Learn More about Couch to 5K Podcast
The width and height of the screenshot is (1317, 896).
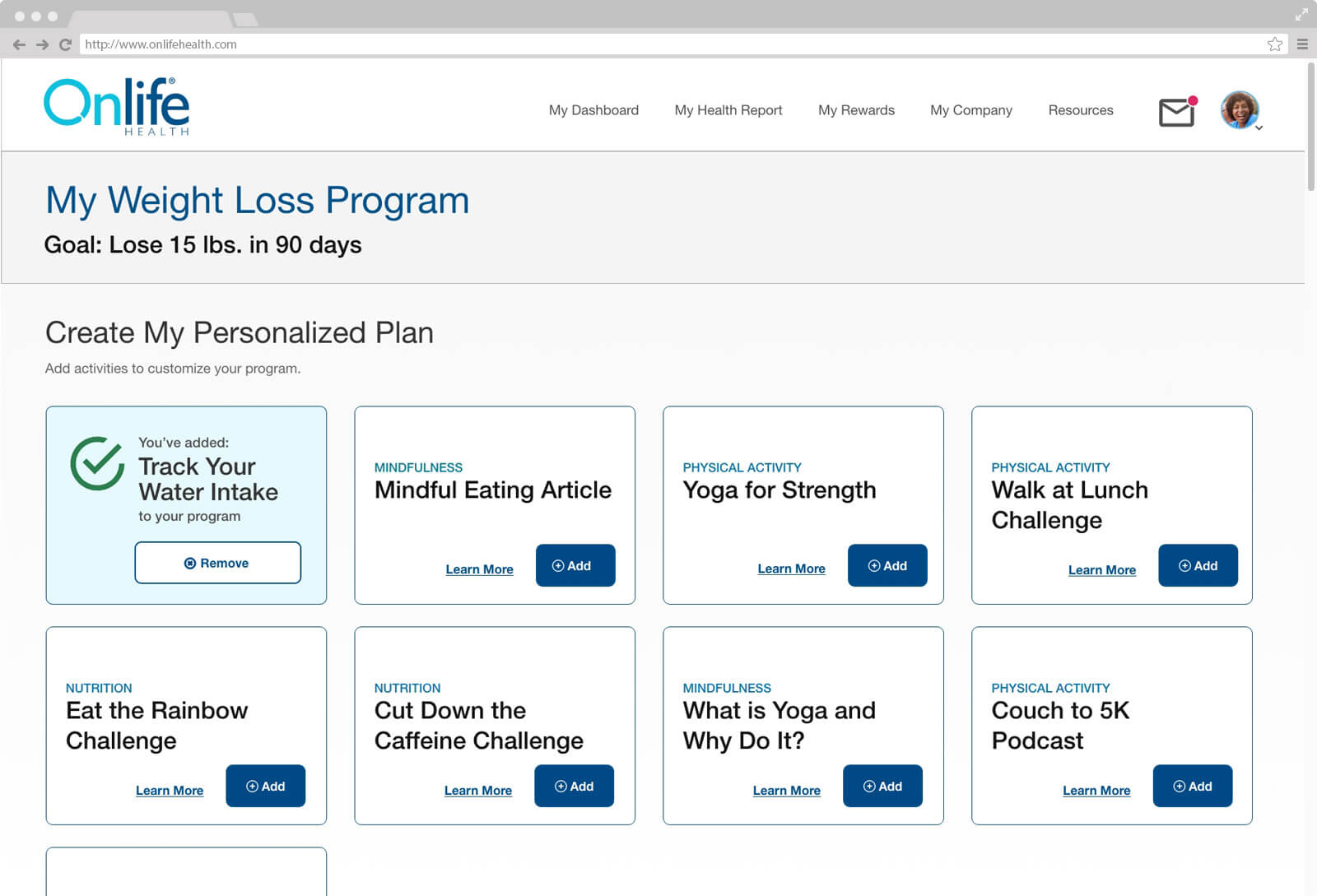point(1096,790)
